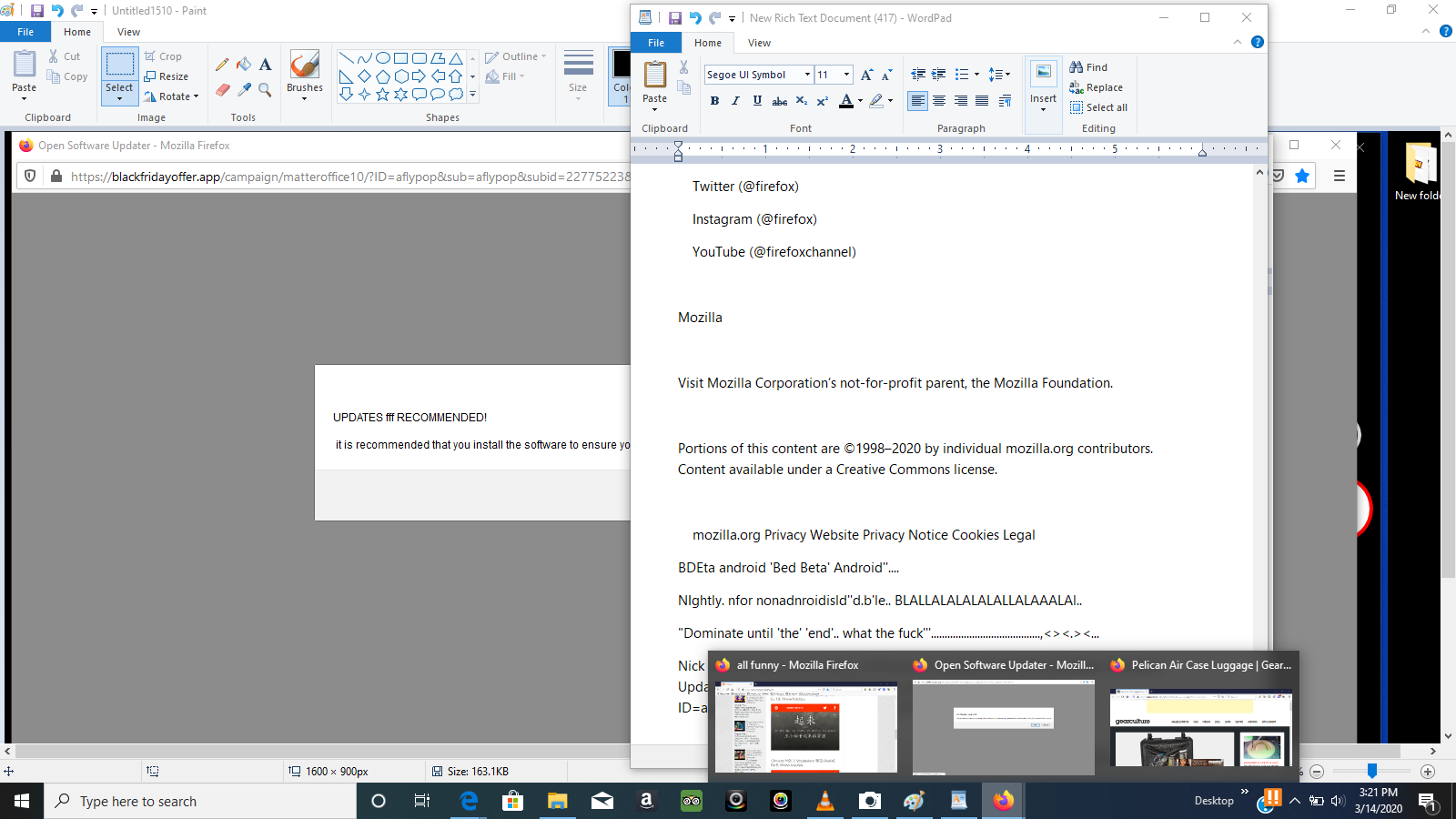Switch to Paint's View tab

128,32
